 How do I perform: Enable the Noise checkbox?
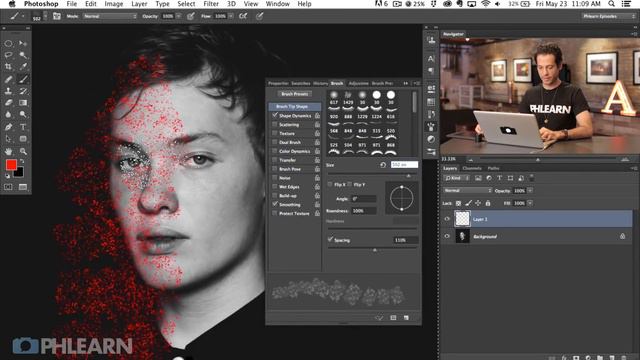point(275,178)
